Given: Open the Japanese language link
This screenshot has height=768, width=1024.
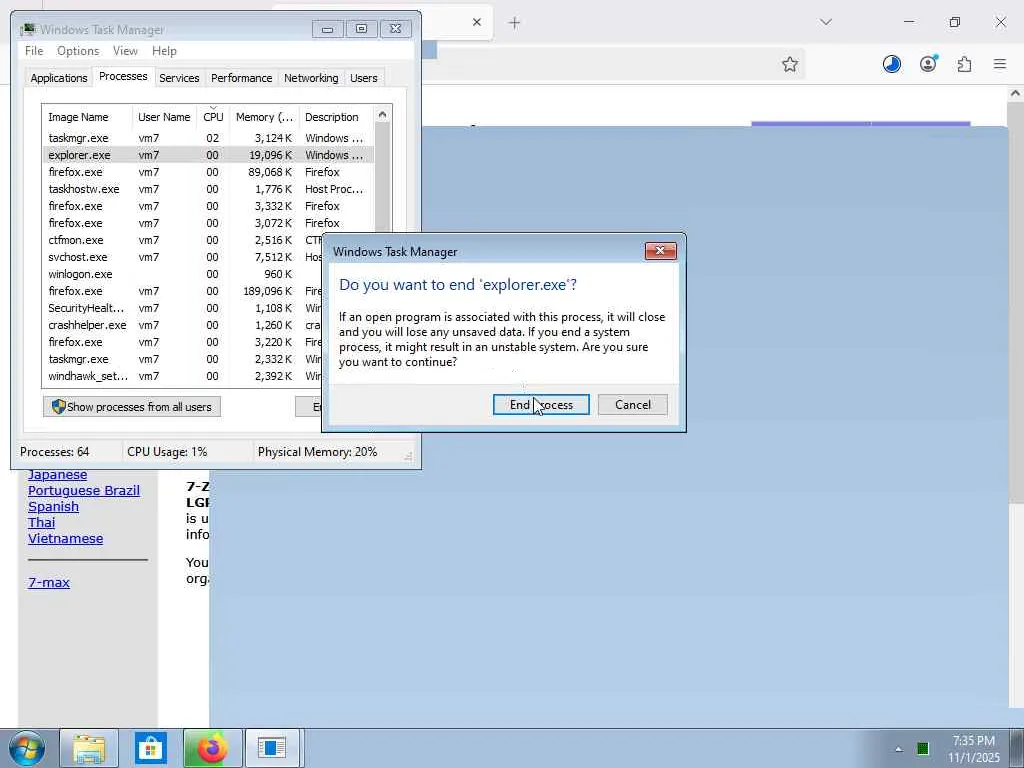Looking at the screenshot, I should 57,475.
